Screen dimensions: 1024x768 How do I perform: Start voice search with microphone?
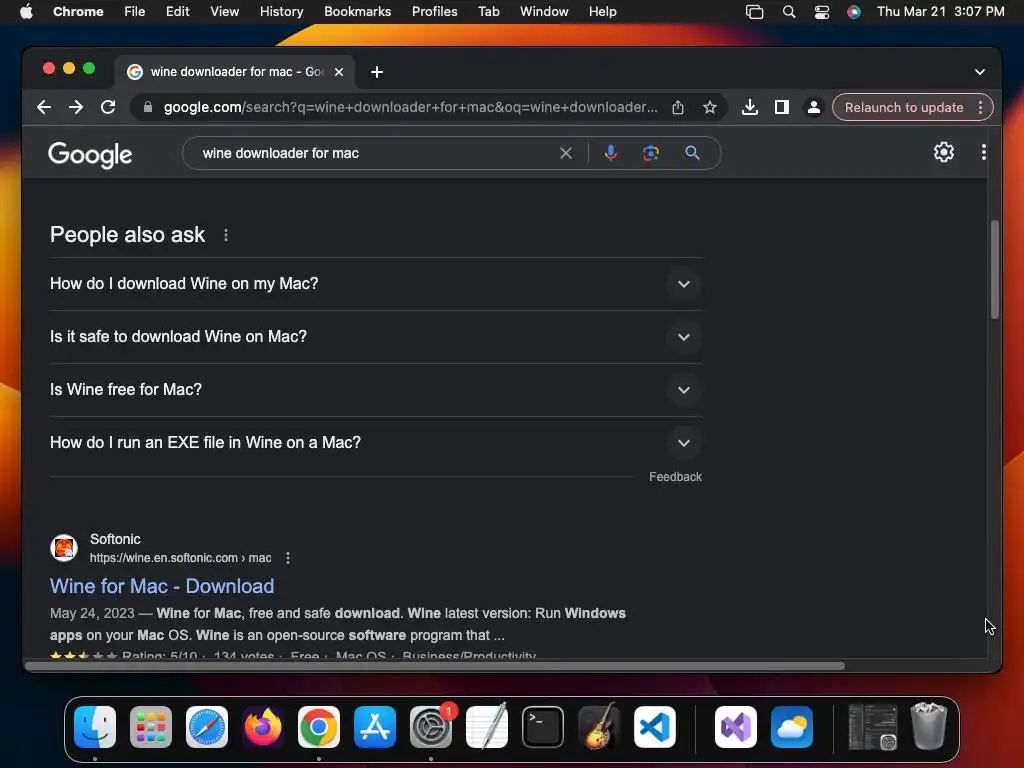pos(611,153)
